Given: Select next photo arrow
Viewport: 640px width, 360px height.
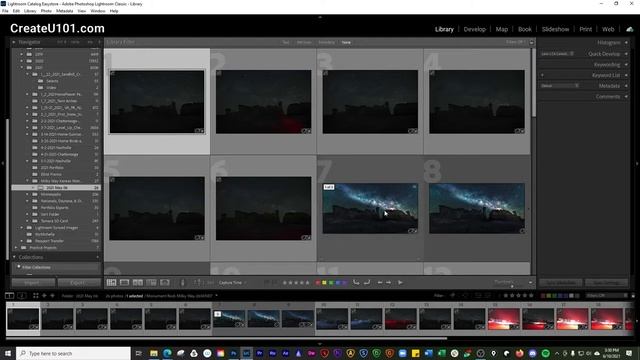Looking at the screenshot, I should (389, 282).
